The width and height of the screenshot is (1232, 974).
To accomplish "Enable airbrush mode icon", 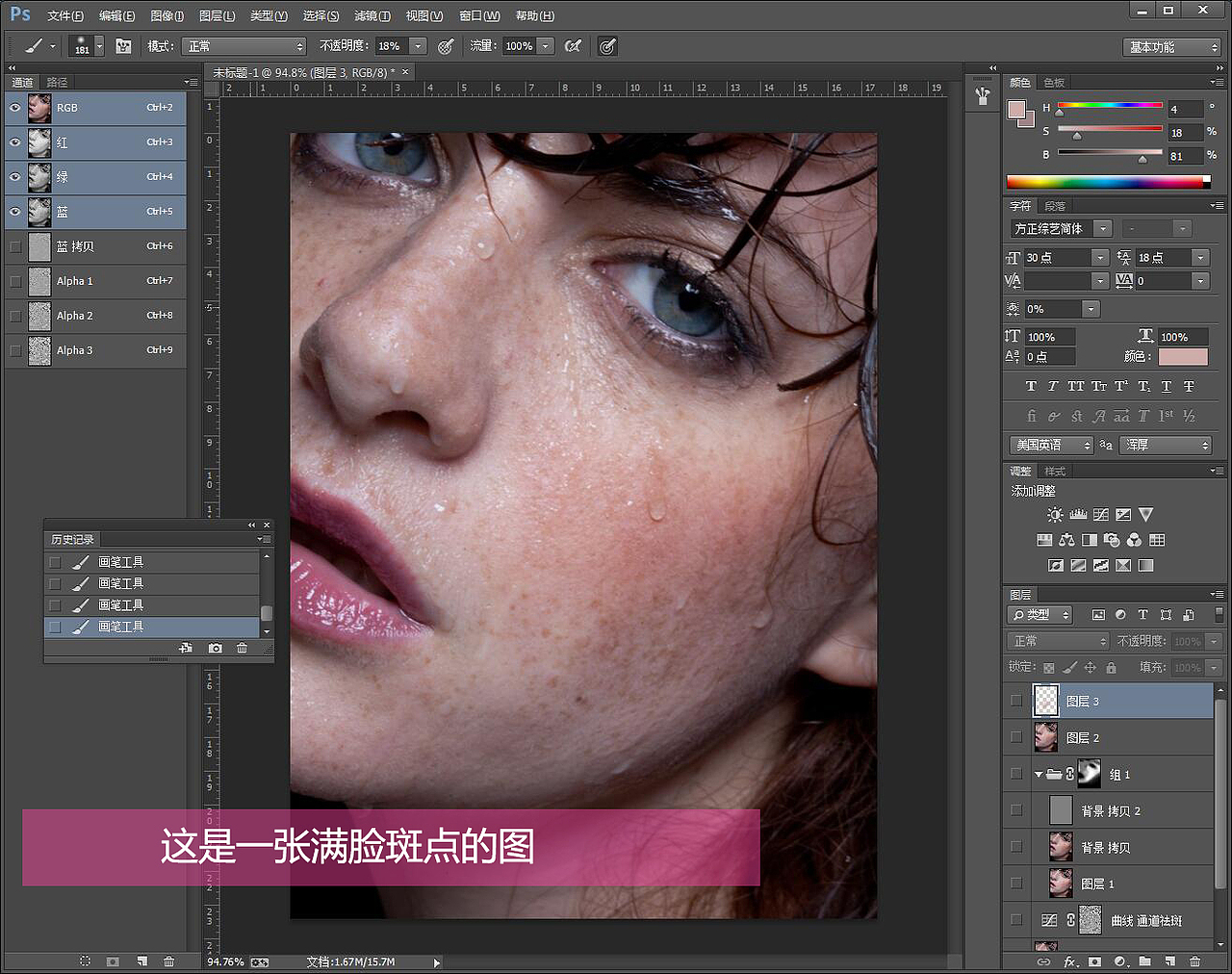I will (x=574, y=46).
